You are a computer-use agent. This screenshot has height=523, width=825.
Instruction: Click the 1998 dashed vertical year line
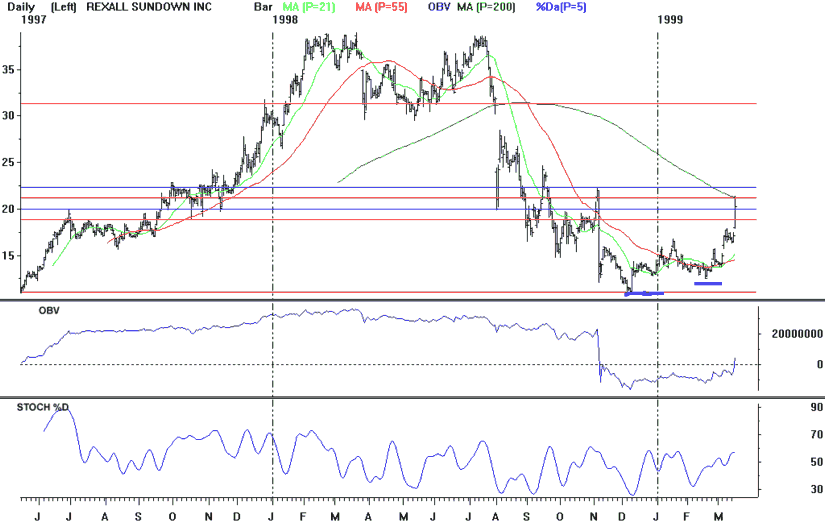(273, 263)
